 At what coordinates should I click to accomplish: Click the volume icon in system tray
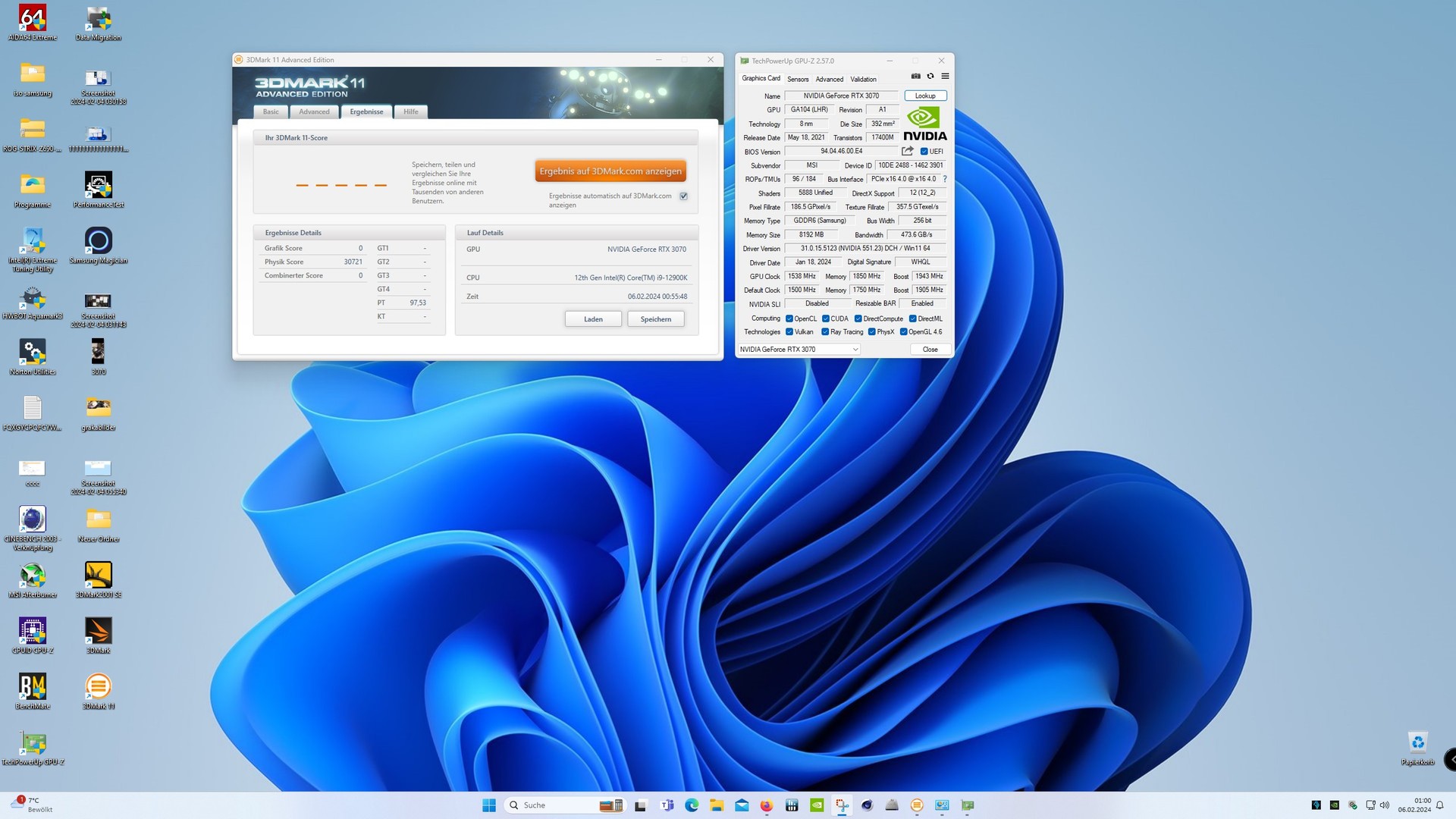coord(1385,805)
